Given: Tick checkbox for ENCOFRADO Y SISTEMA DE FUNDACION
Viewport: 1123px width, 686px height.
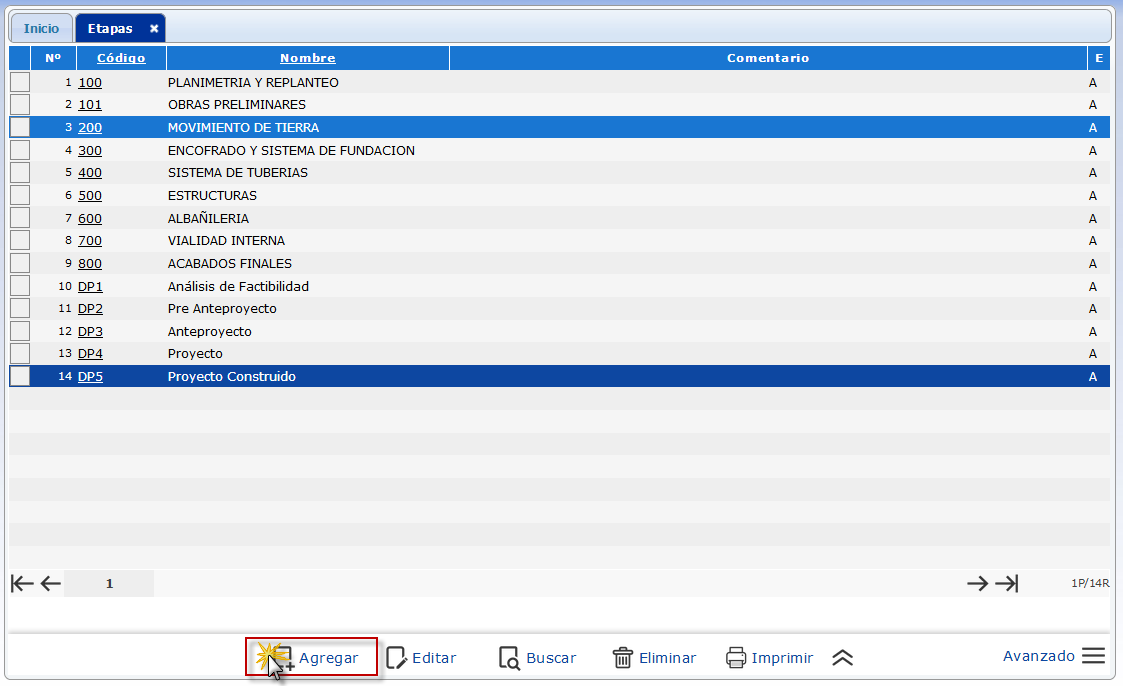Looking at the screenshot, I should point(20,150).
